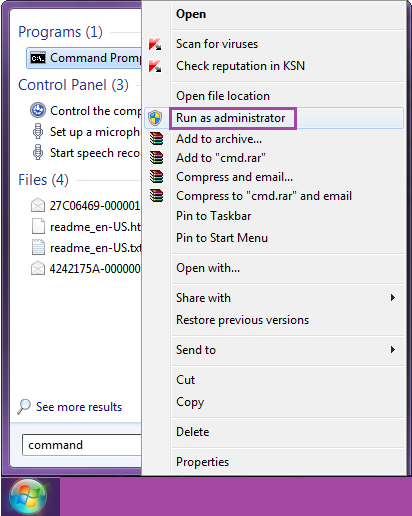412x516 pixels.
Task: Expand the Send to submenu arrow
Action: 393,349
